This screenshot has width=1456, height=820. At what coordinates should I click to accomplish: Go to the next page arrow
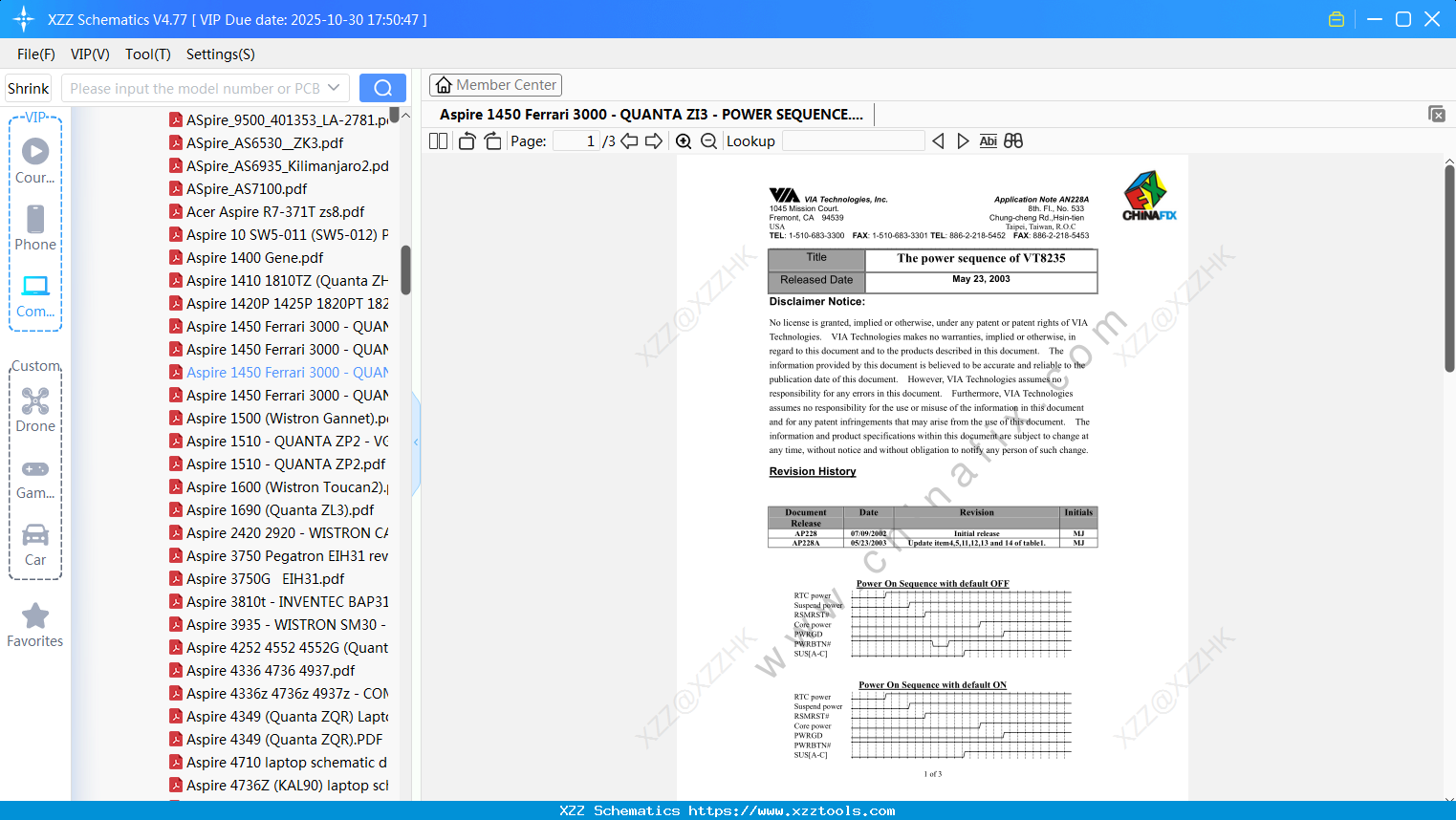pos(654,141)
